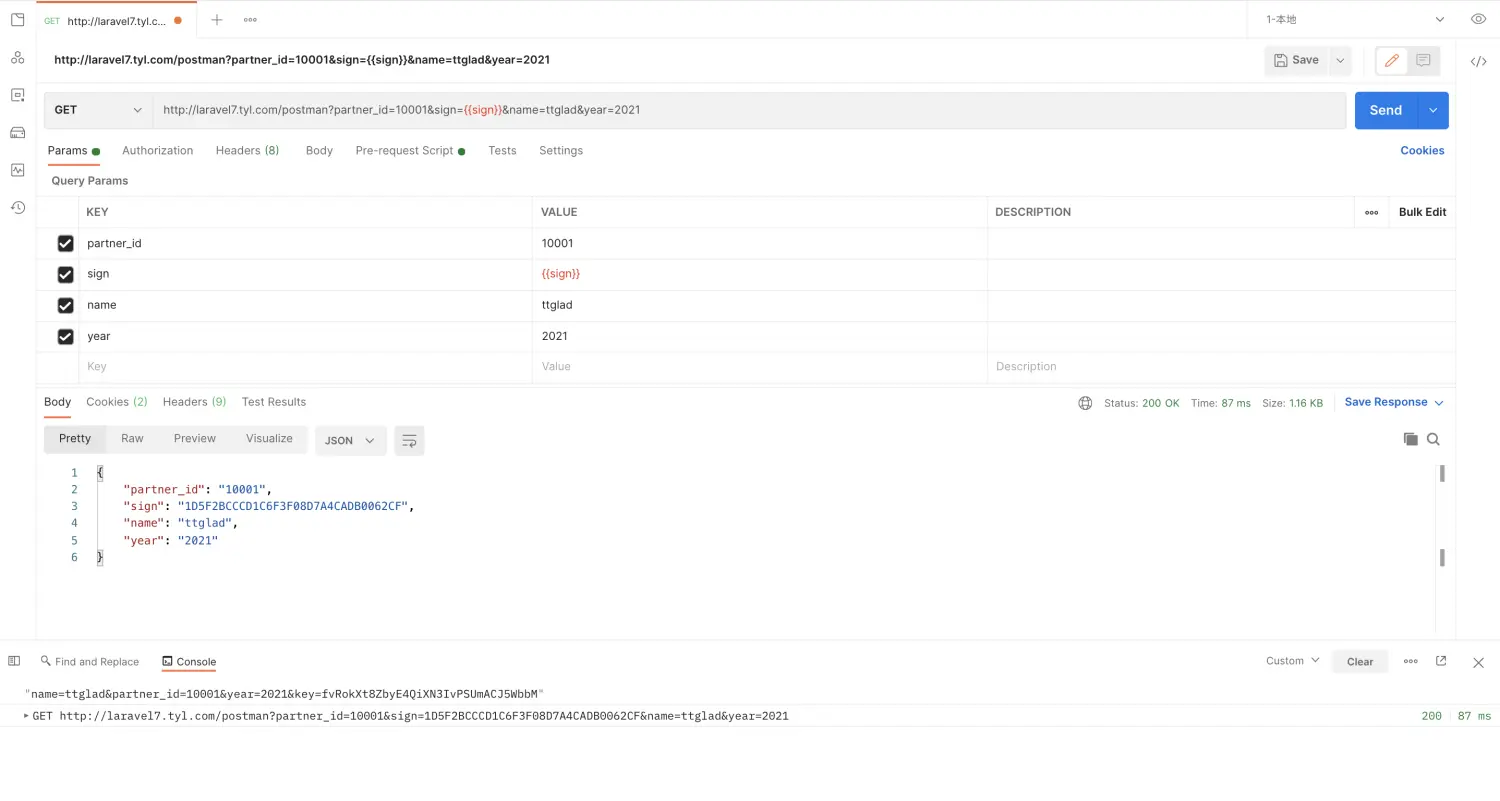The width and height of the screenshot is (1500, 801).
Task: Open the Custom console filter dropdown
Action: (x=1292, y=661)
